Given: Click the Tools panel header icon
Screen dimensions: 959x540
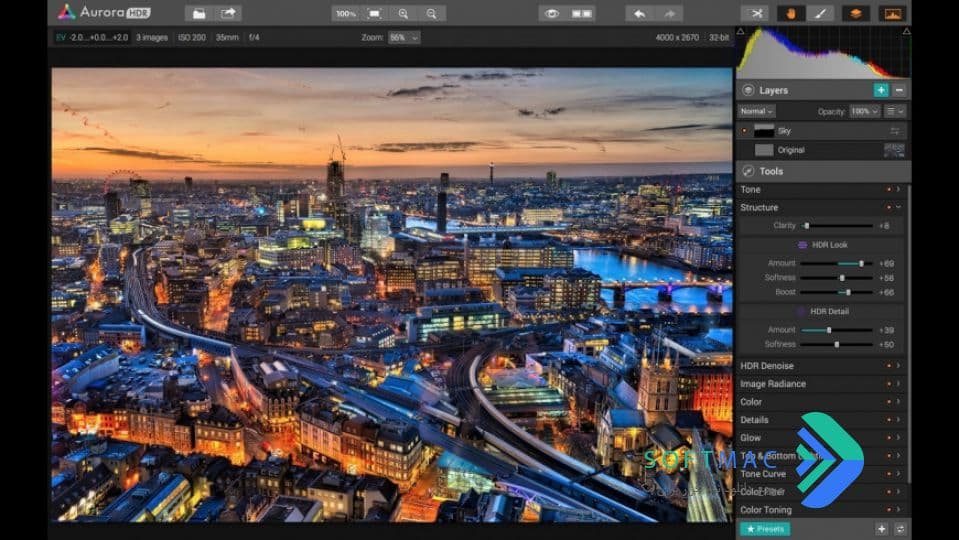Looking at the screenshot, I should pyautogui.click(x=748, y=171).
